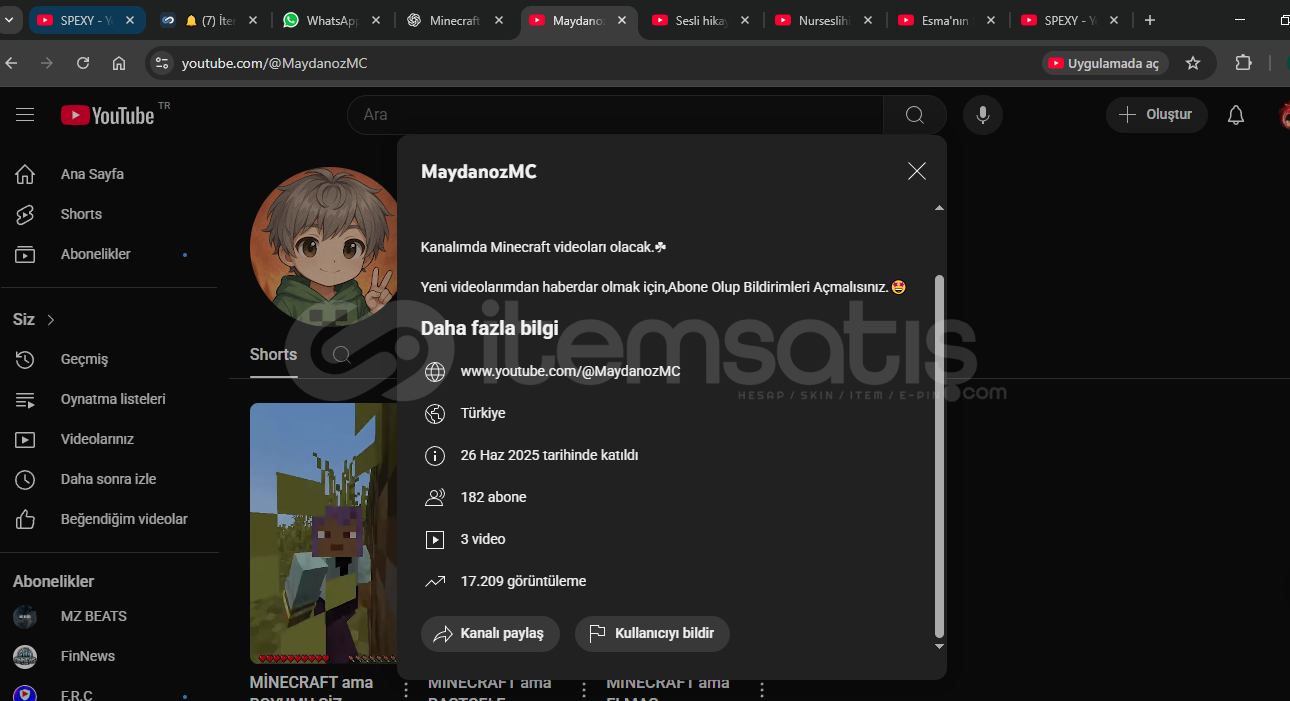Image resolution: width=1290 pixels, height=701 pixels.
Task: Click the "Türkiye" country text
Action: pos(483,413)
